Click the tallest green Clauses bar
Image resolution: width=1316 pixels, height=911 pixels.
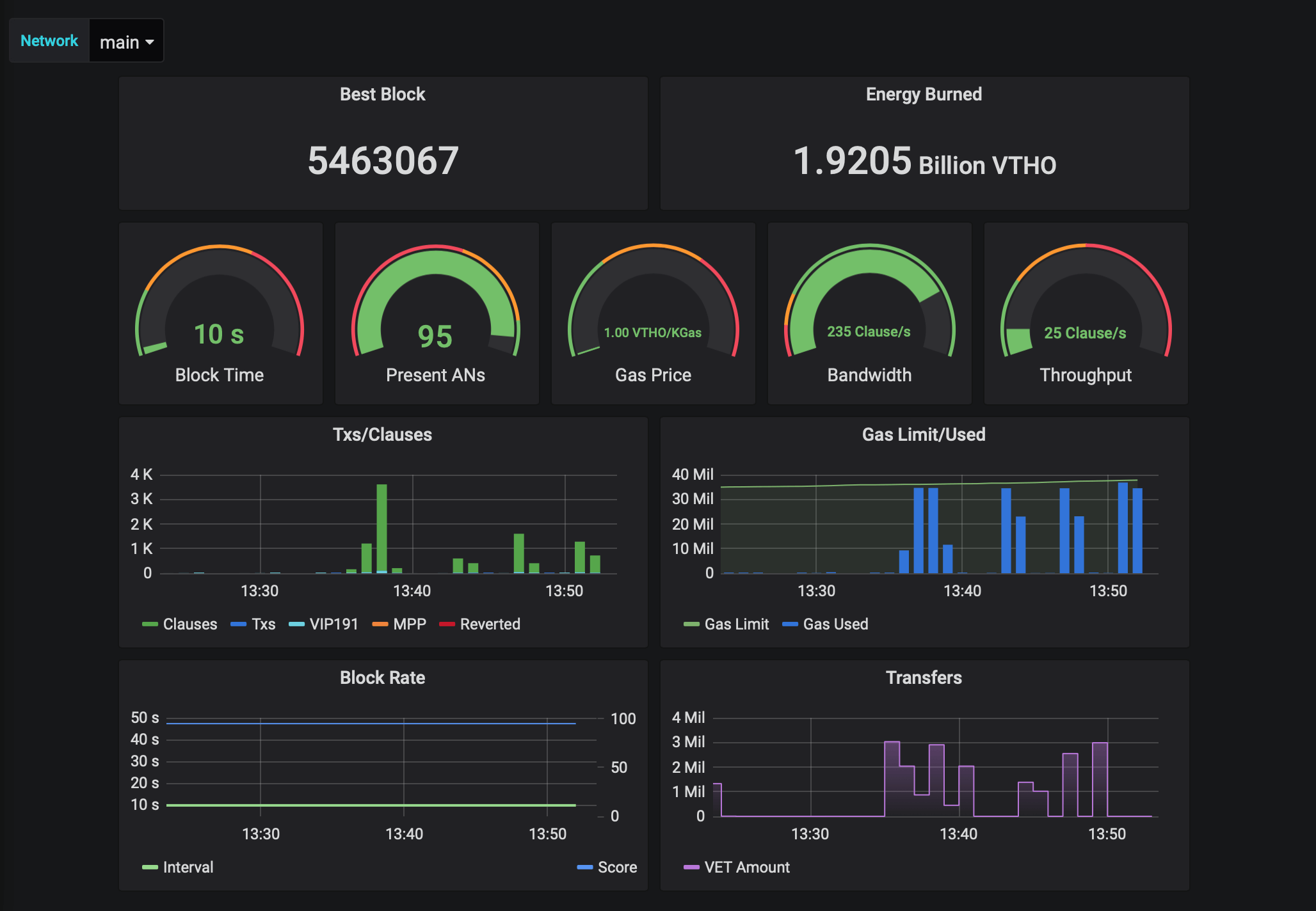382,528
